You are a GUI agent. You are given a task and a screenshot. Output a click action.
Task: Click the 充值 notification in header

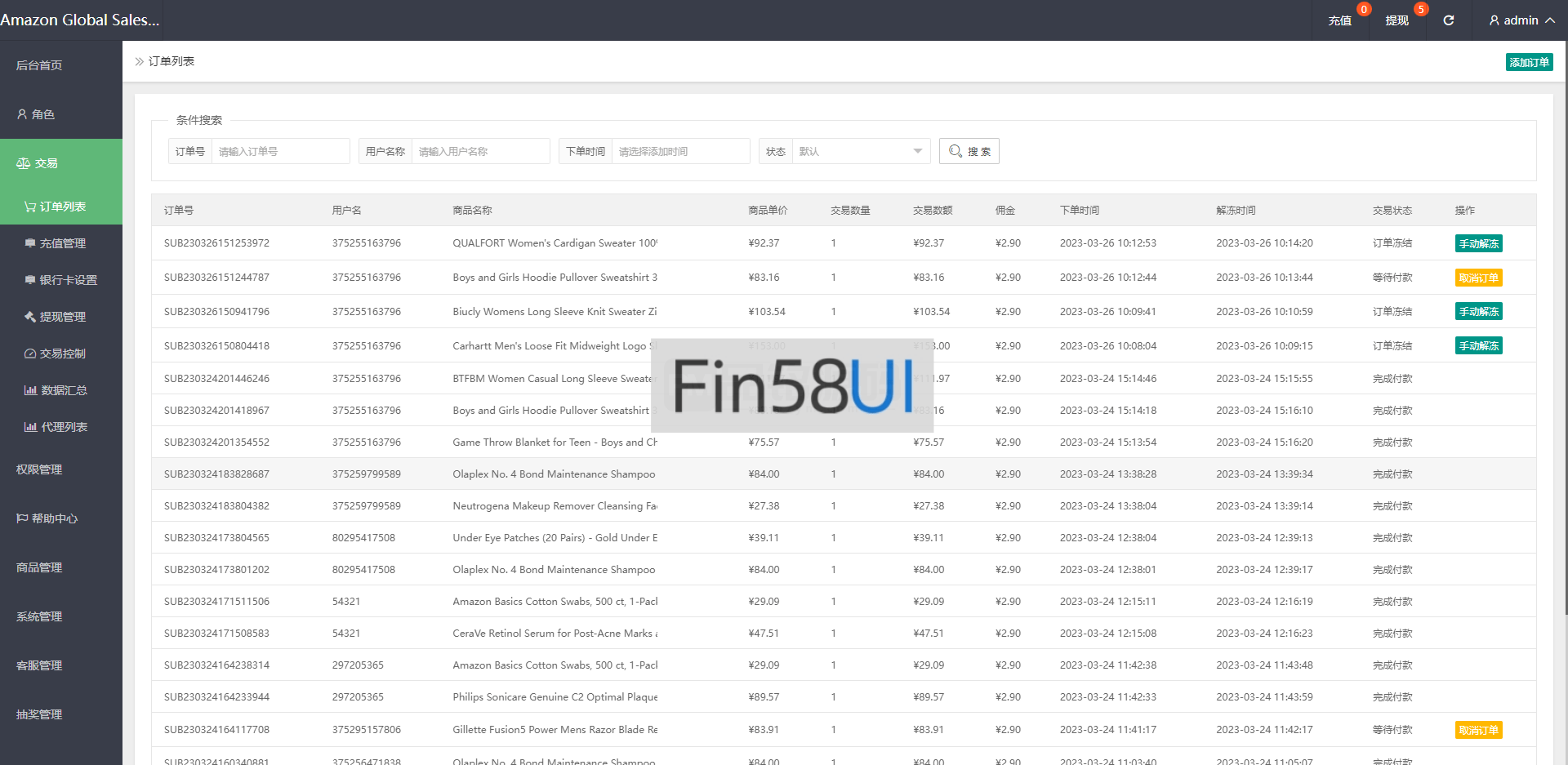tap(1340, 20)
